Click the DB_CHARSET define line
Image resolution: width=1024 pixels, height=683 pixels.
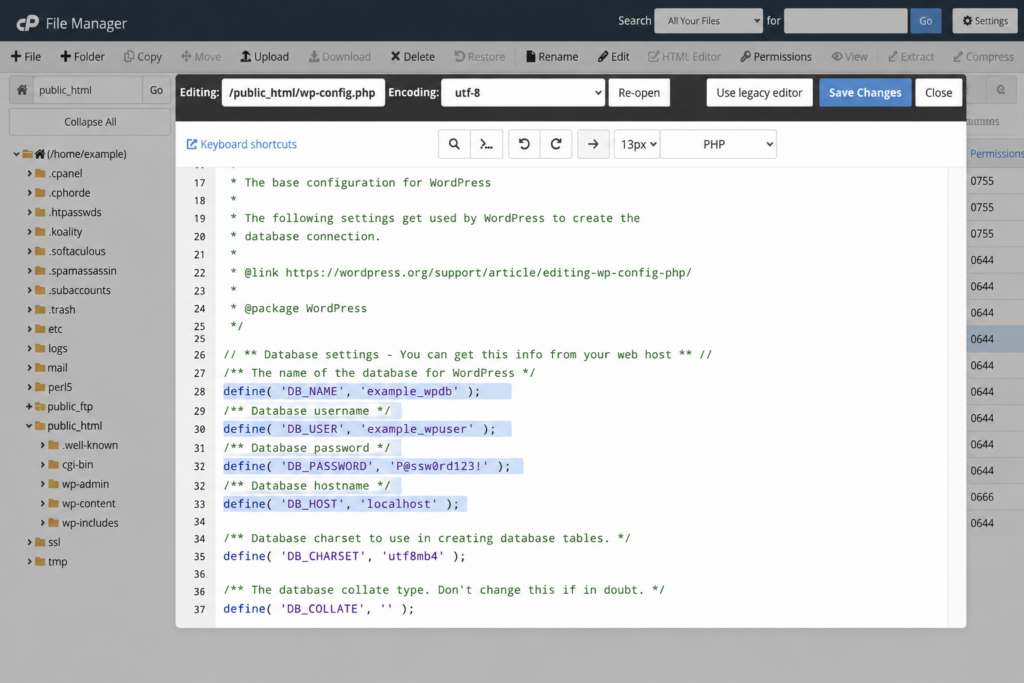(x=345, y=556)
